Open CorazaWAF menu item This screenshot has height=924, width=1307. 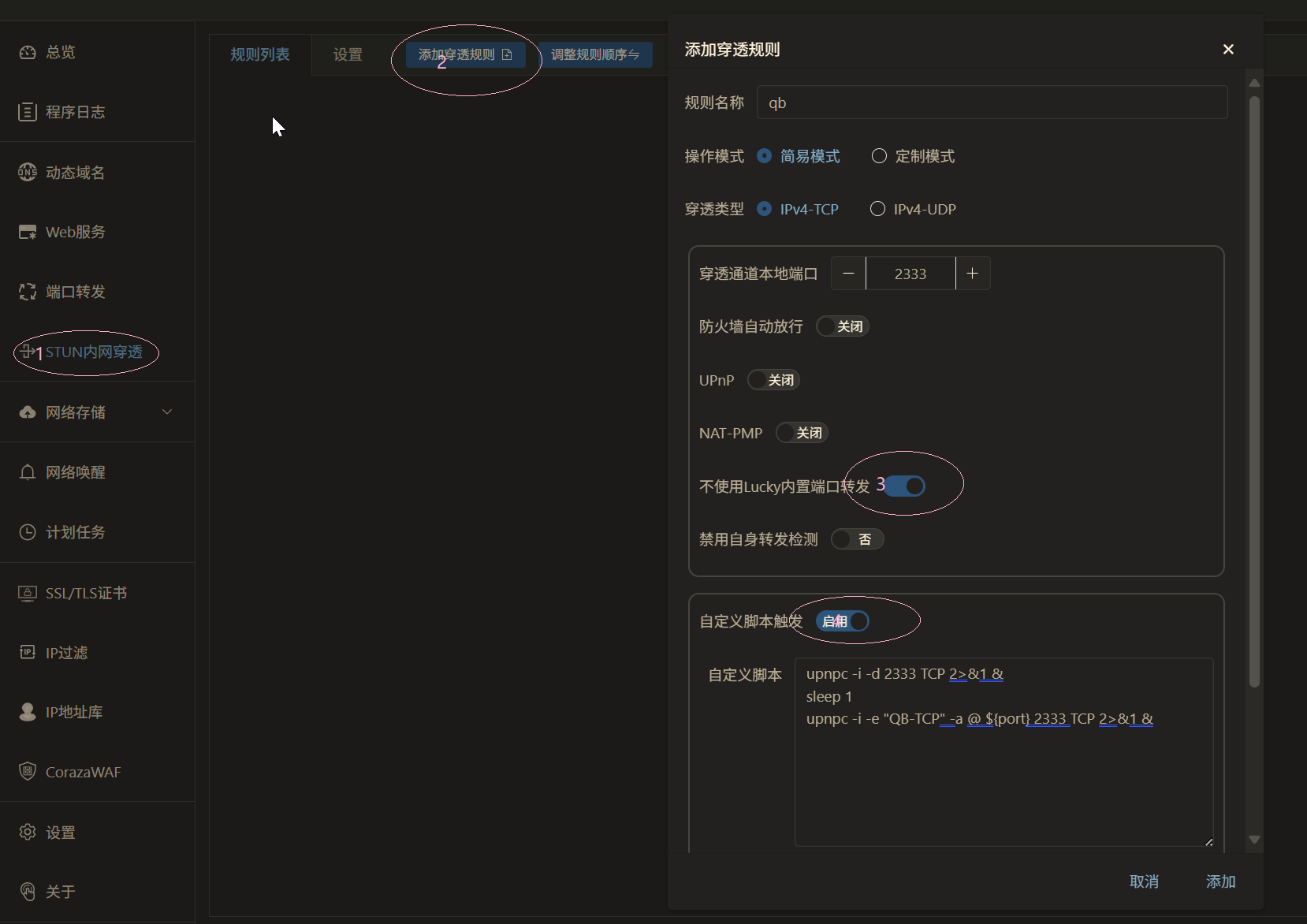tap(98, 772)
